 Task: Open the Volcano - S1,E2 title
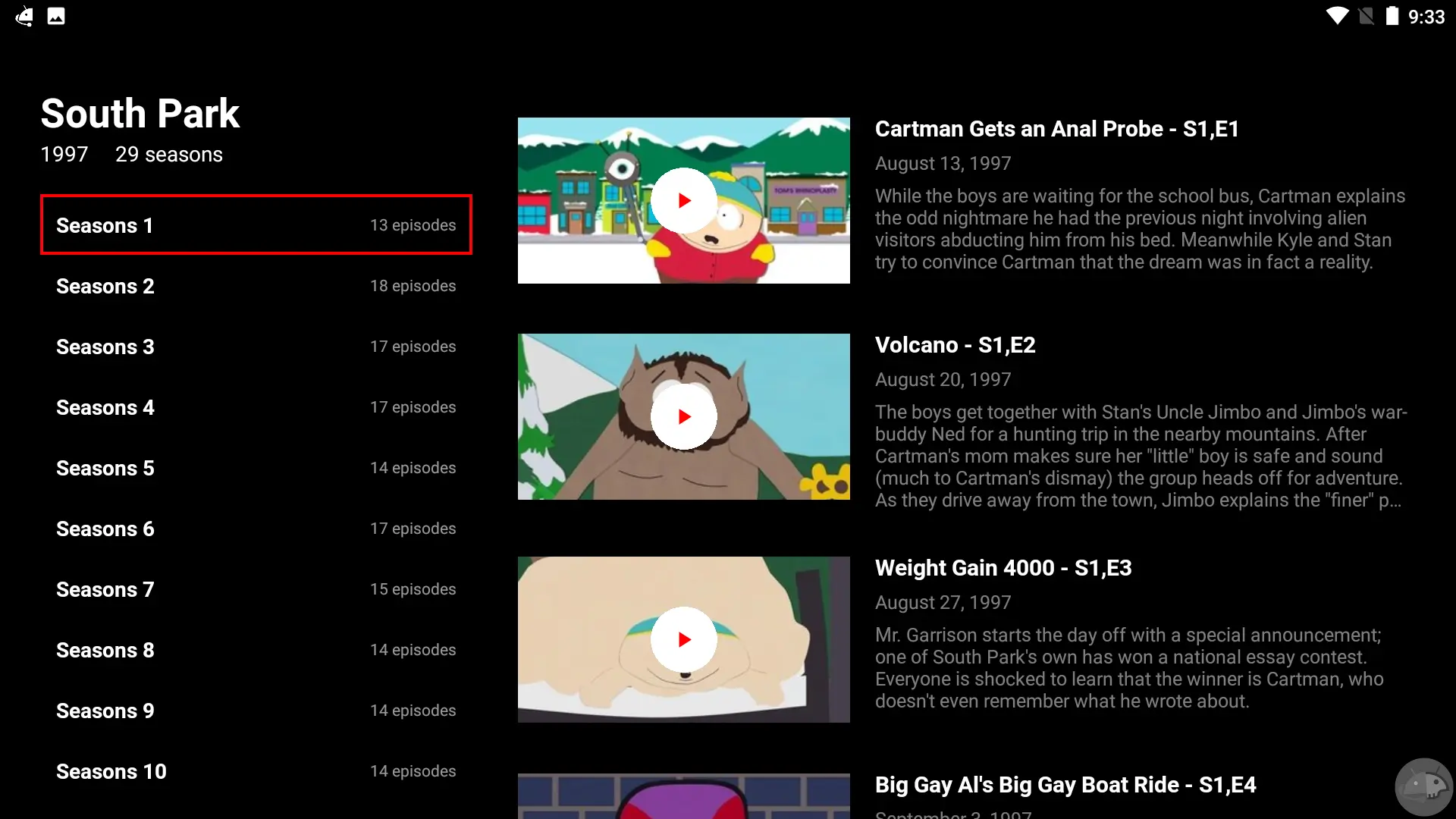[955, 345]
